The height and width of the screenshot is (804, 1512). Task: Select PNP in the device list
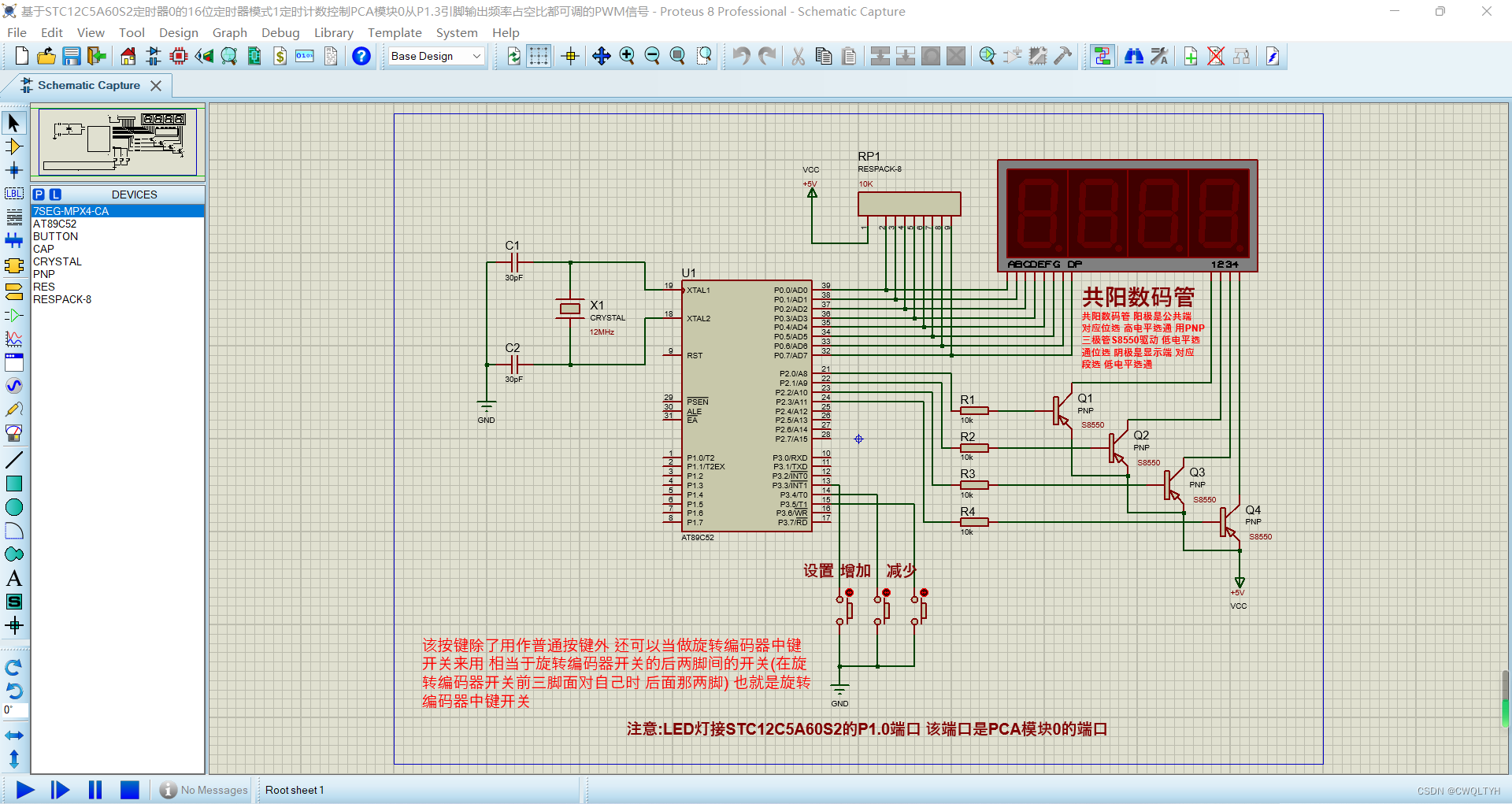pos(117,274)
